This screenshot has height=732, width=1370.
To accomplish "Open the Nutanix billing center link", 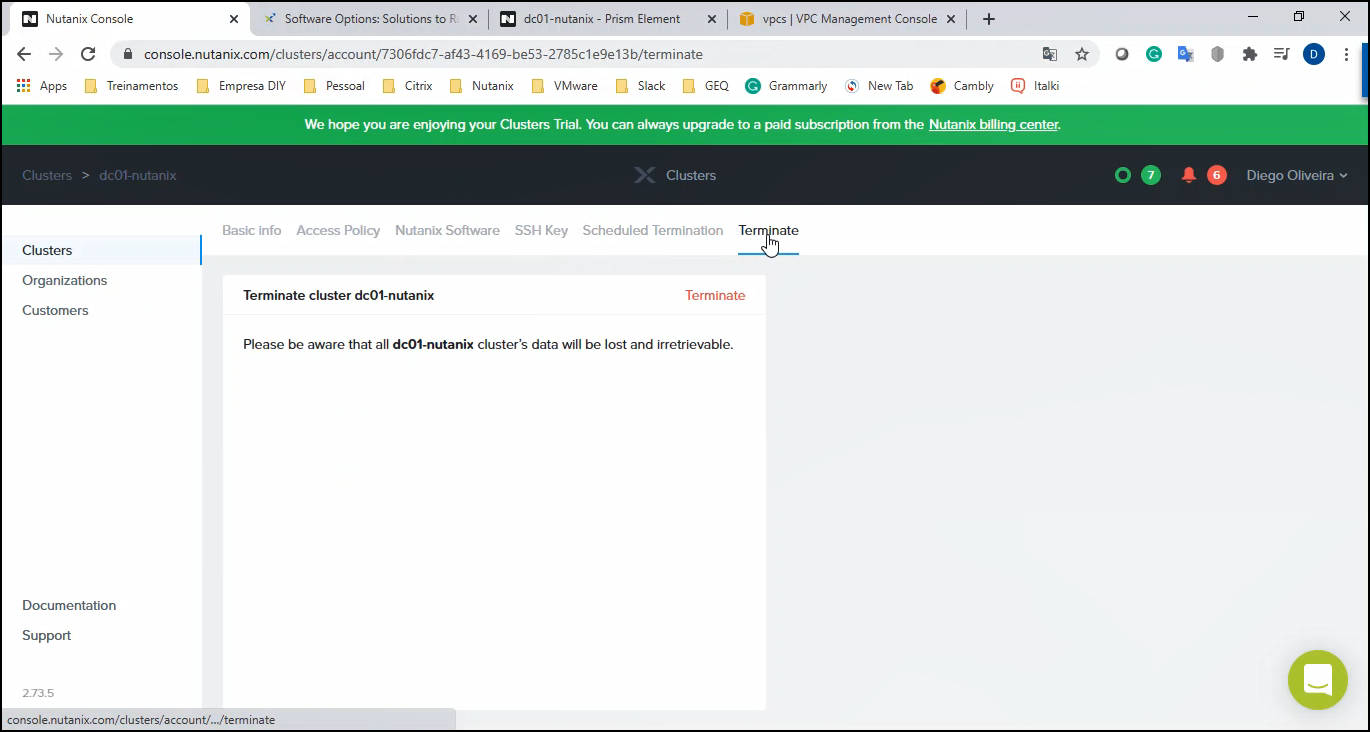I will [x=993, y=125].
